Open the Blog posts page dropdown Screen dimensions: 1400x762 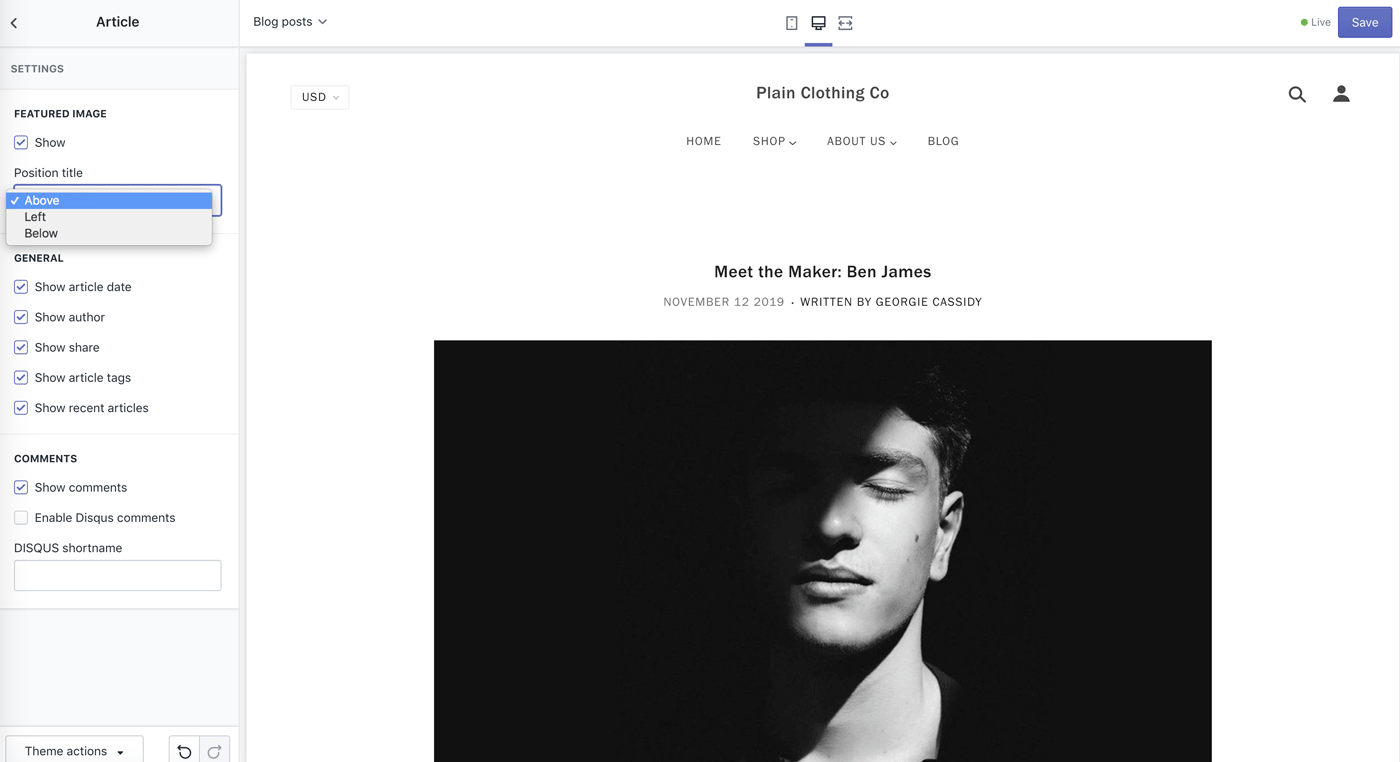[290, 22]
